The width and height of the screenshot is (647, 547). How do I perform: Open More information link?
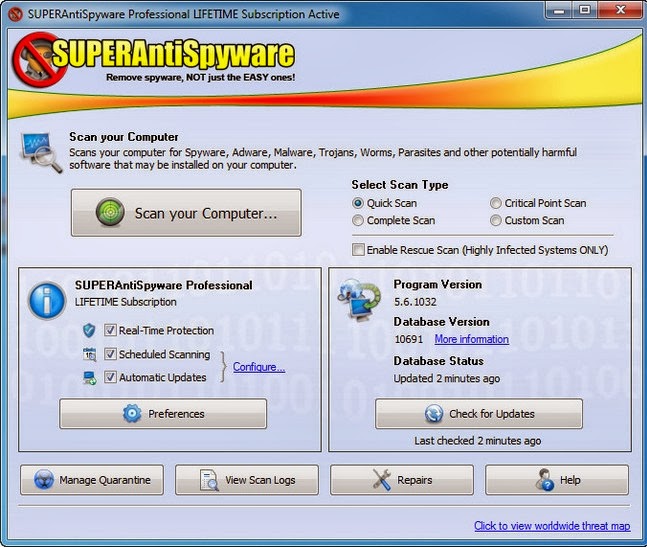pyautogui.click(x=471, y=339)
